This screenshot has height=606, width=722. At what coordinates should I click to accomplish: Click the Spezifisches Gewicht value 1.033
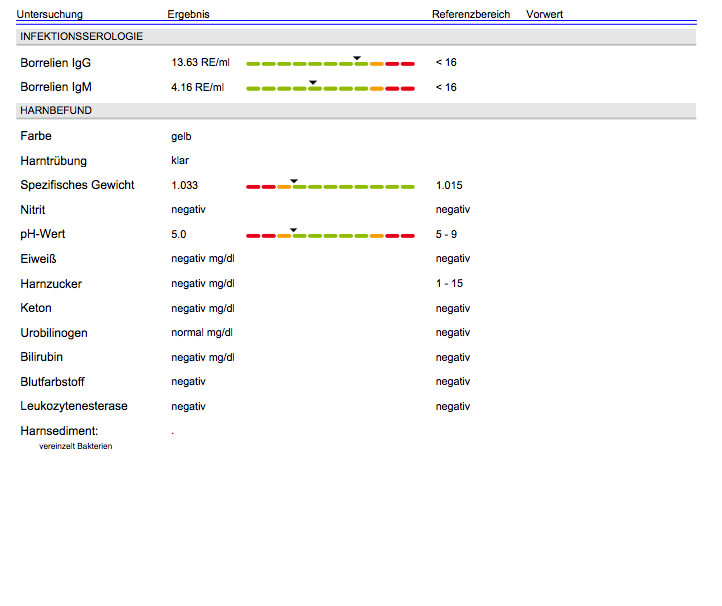(185, 185)
